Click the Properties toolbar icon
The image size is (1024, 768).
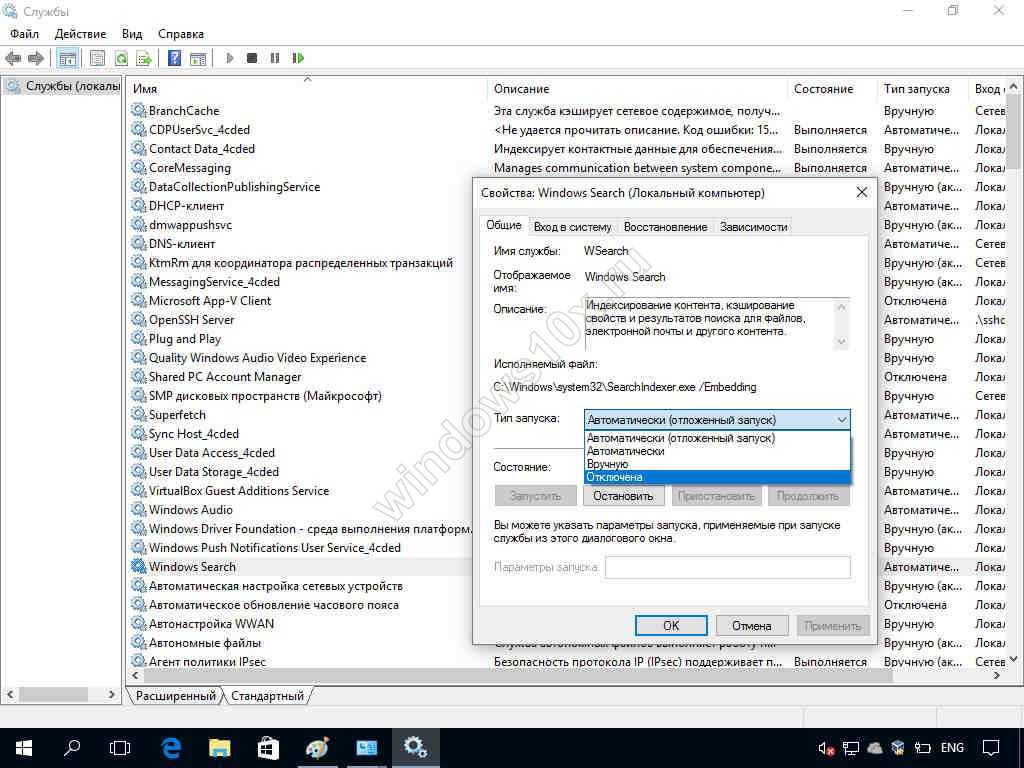tap(97, 58)
